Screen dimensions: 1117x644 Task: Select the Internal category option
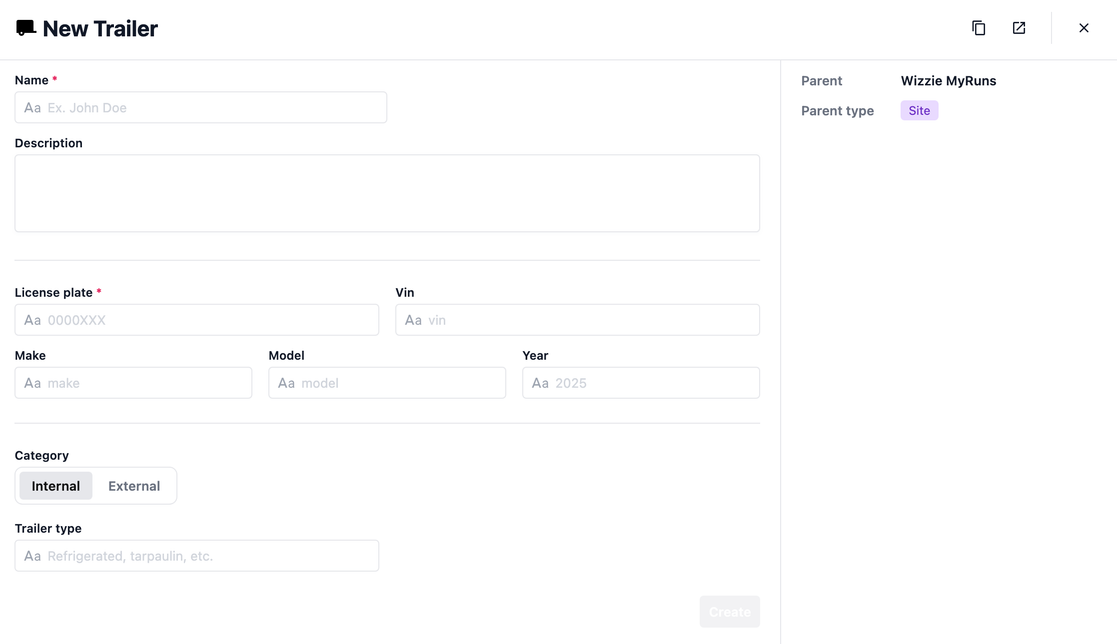click(56, 486)
